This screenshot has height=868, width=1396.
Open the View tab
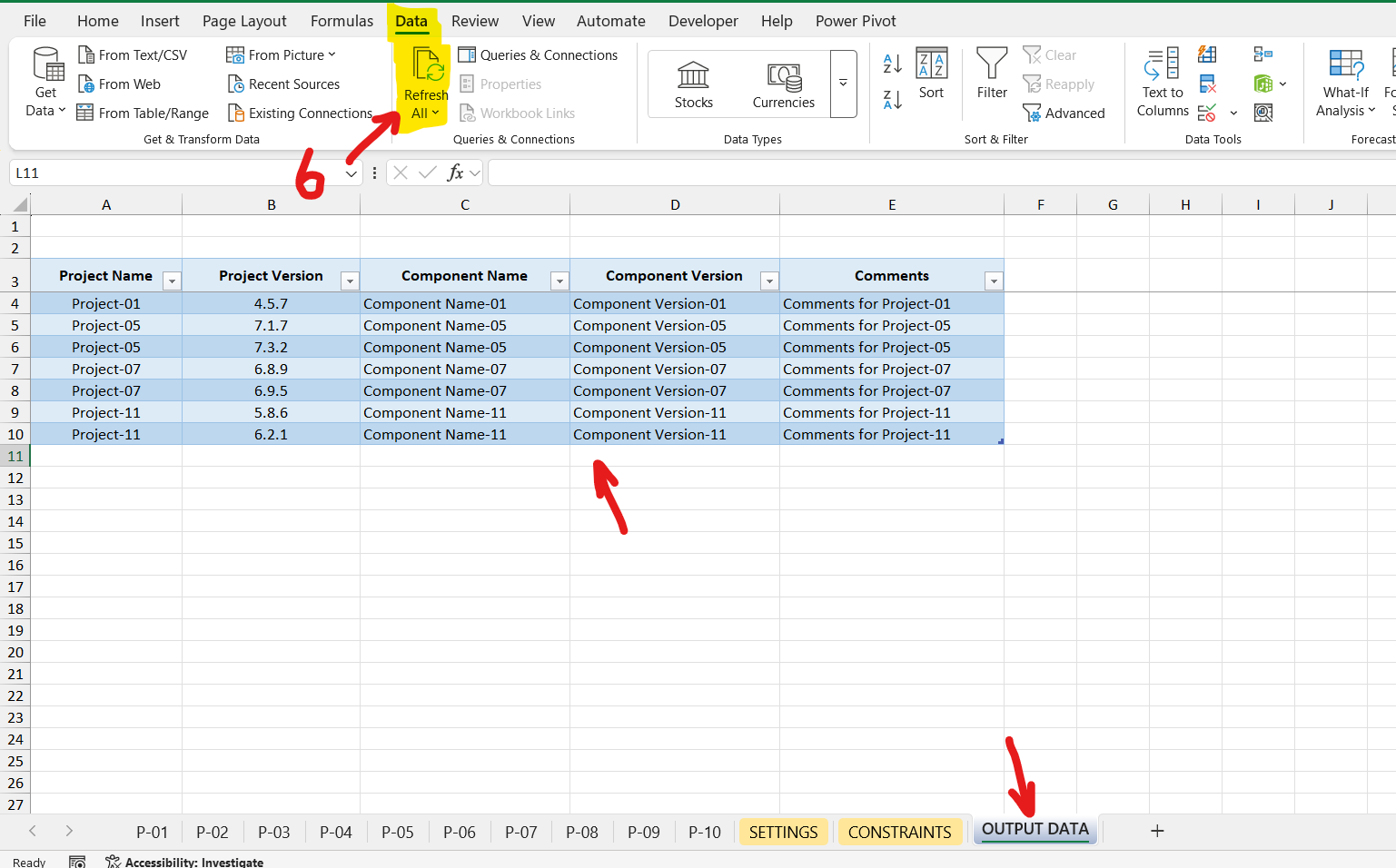(539, 21)
